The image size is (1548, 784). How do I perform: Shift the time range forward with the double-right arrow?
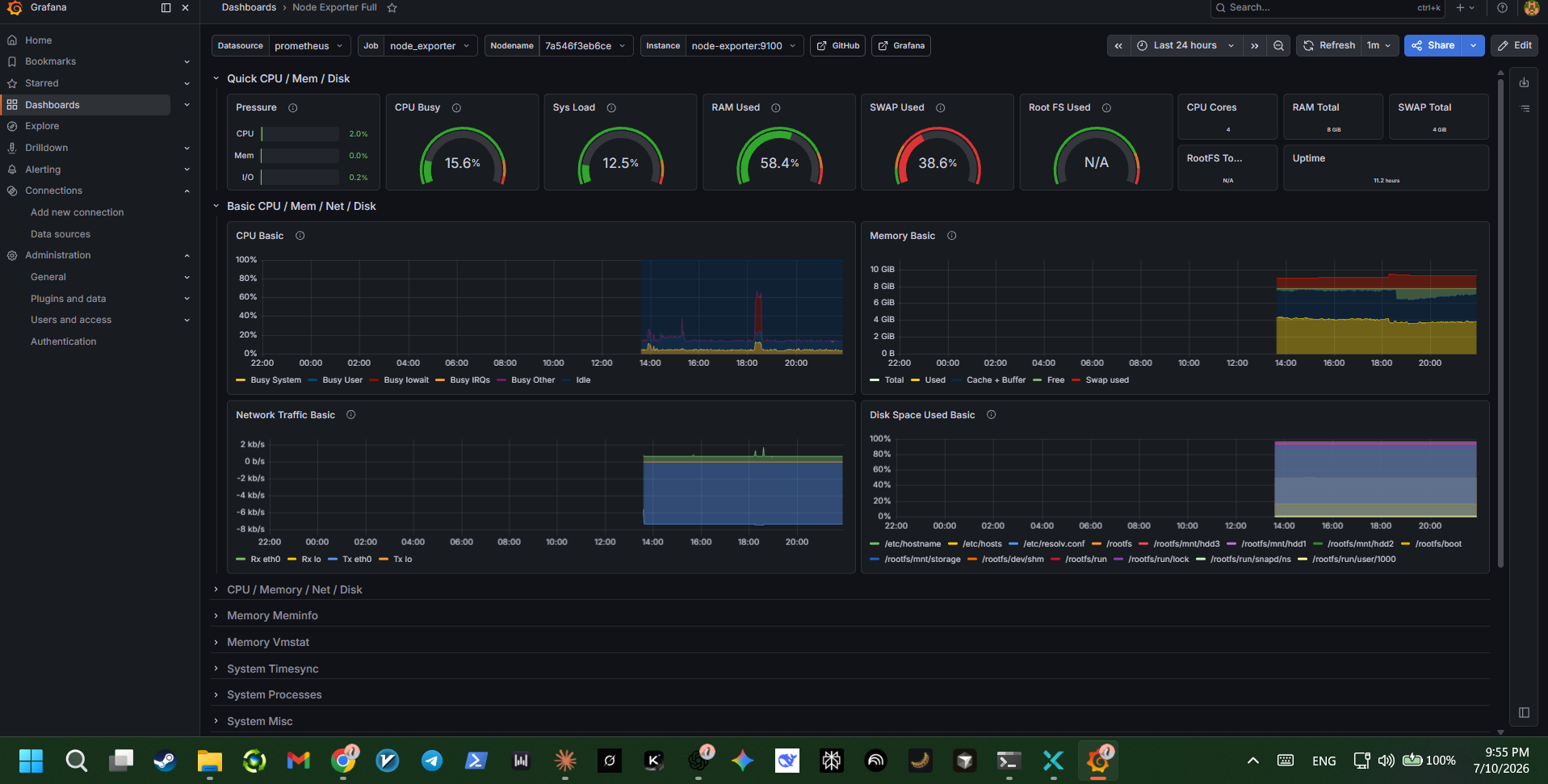click(1254, 46)
